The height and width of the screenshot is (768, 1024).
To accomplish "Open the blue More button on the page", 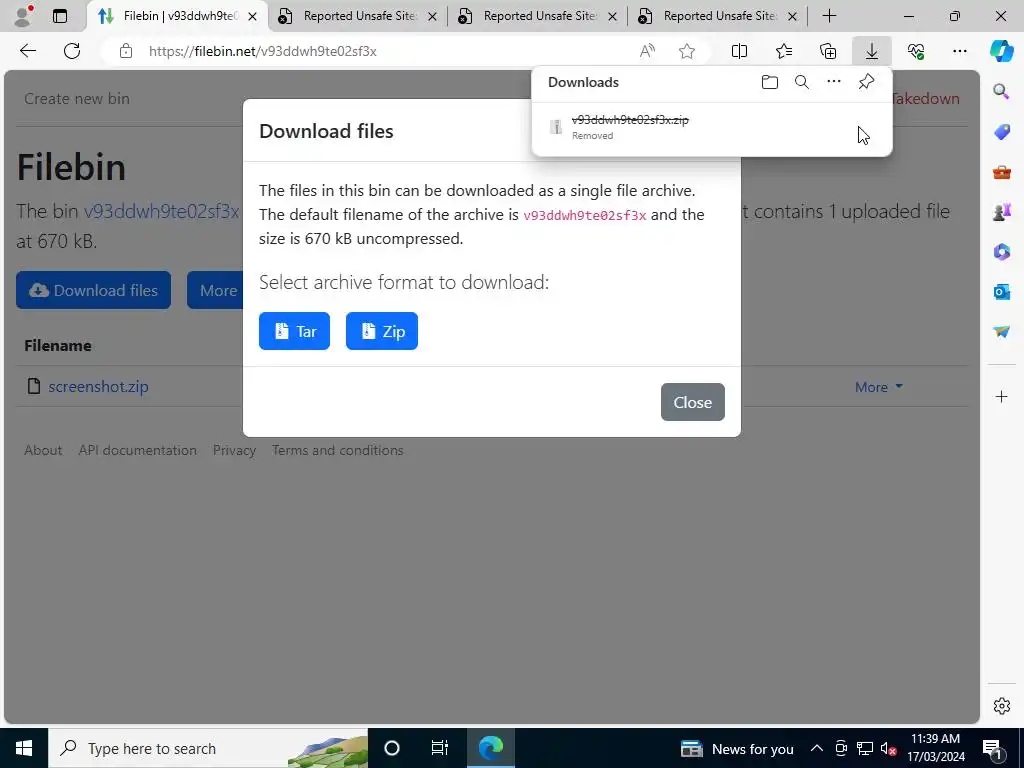I will coord(216,290).
